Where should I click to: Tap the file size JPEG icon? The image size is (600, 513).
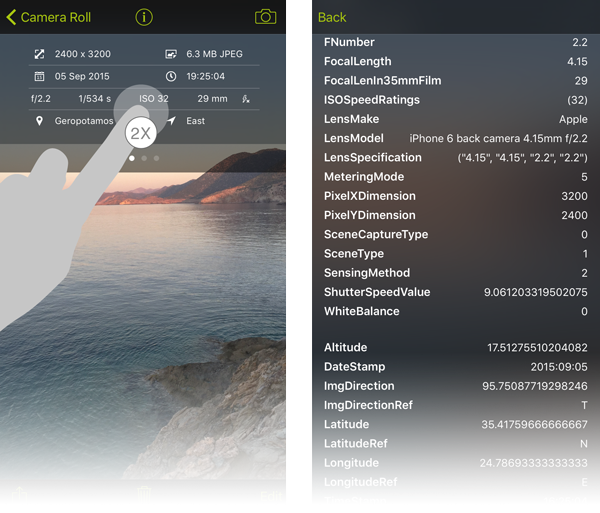(x=171, y=54)
